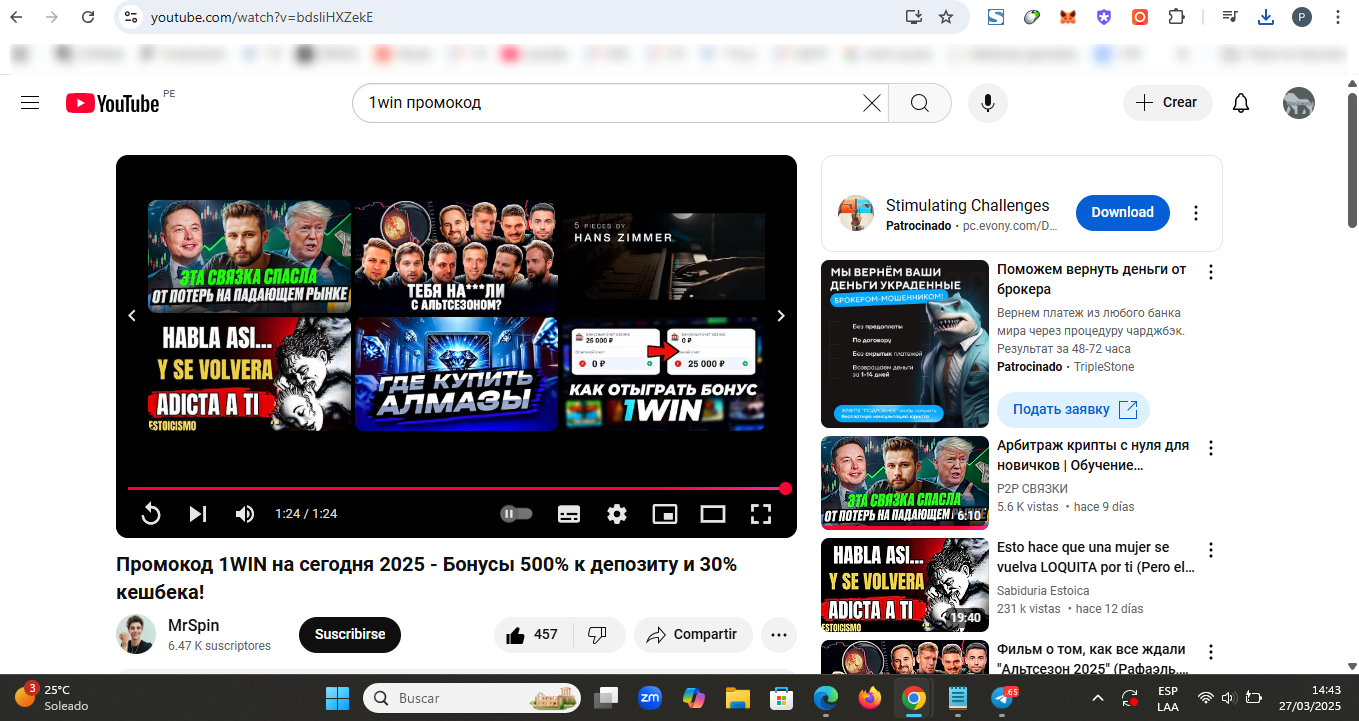Viewport: 1359px width, 721px height.
Task: Open the browser downloads icon
Action: tap(1266, 17)
